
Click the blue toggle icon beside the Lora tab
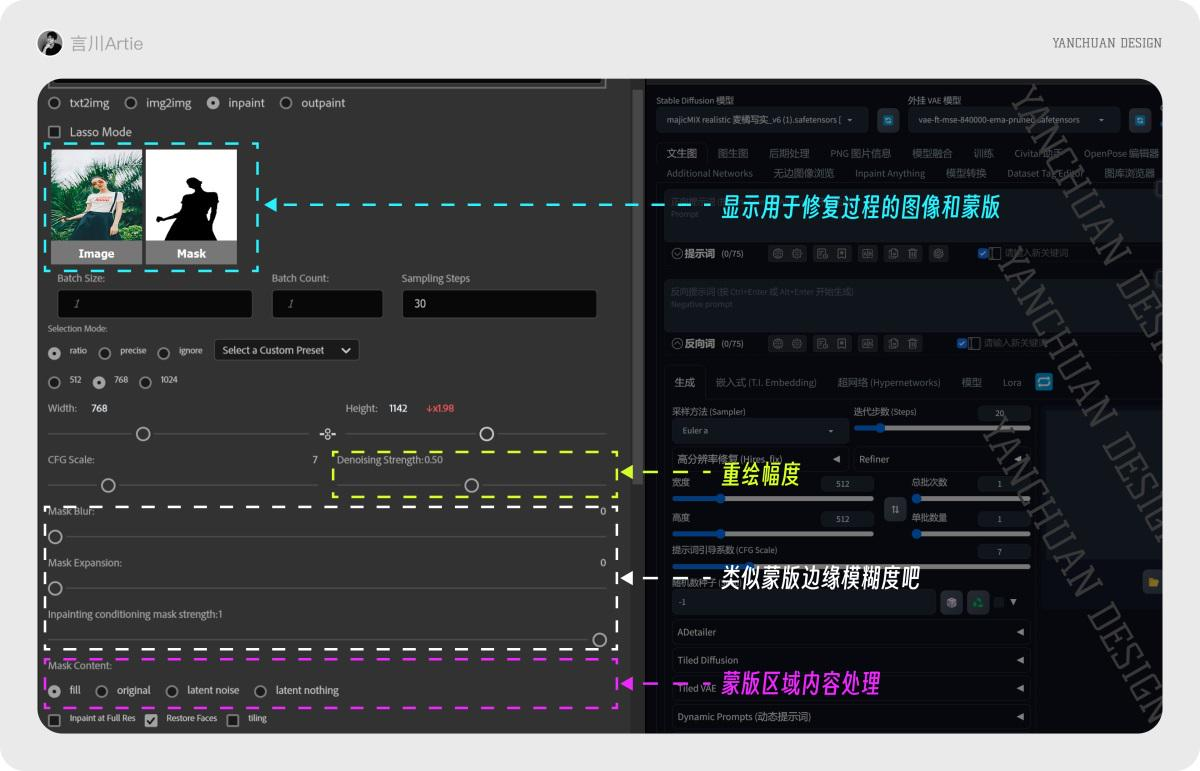coord(1041,382)
